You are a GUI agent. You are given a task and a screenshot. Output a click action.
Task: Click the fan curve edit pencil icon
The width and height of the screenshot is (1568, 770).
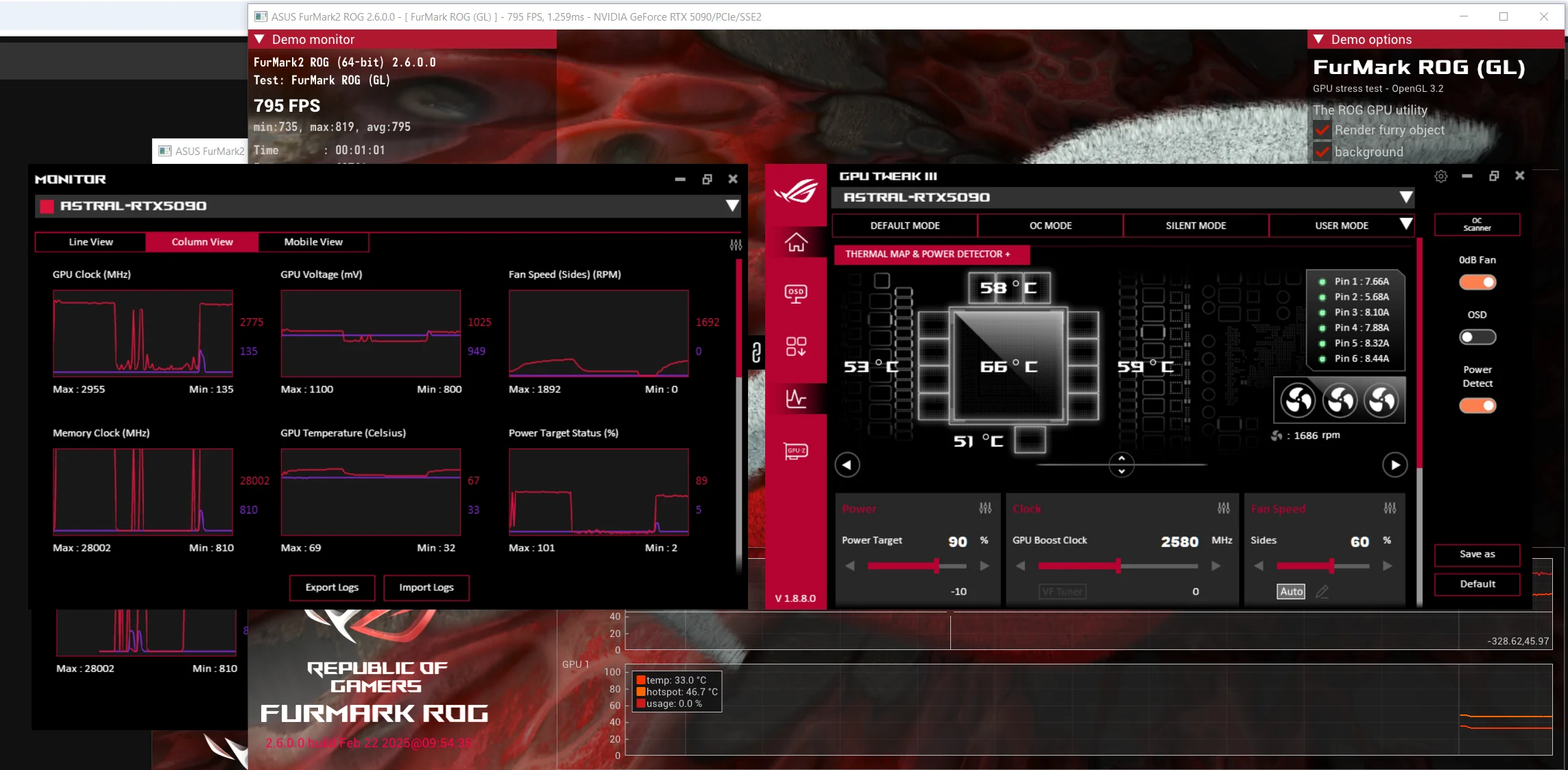pos(1322,591)
